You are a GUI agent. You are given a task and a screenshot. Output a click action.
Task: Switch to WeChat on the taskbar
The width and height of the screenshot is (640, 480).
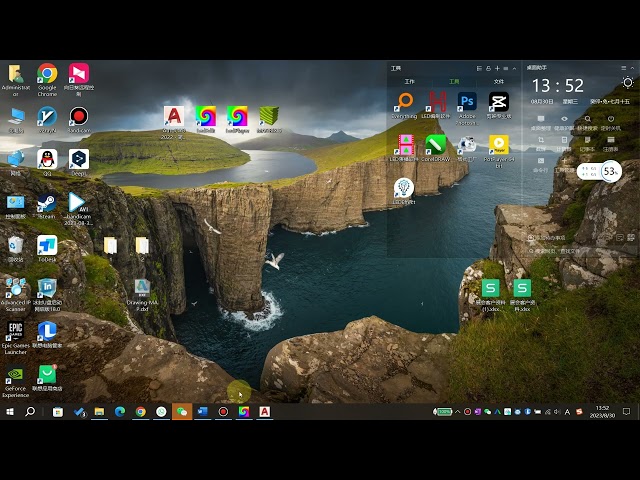(x=182, y=412)
